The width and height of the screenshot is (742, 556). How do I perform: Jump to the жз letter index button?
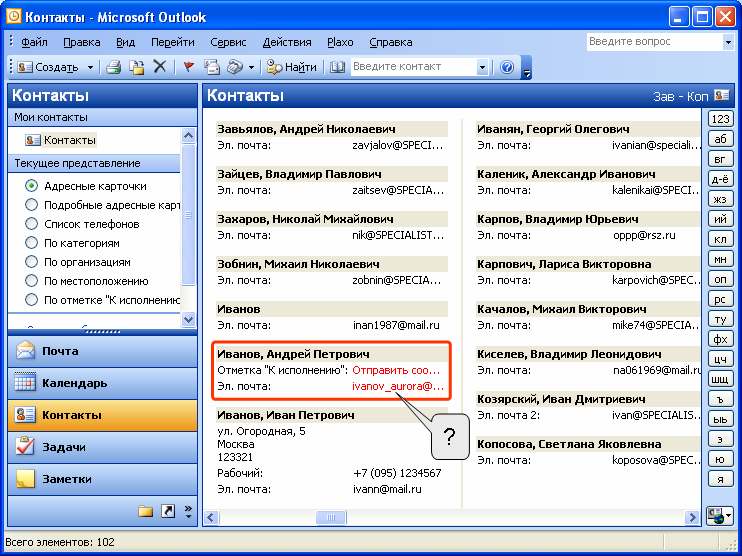coord(720,199)
